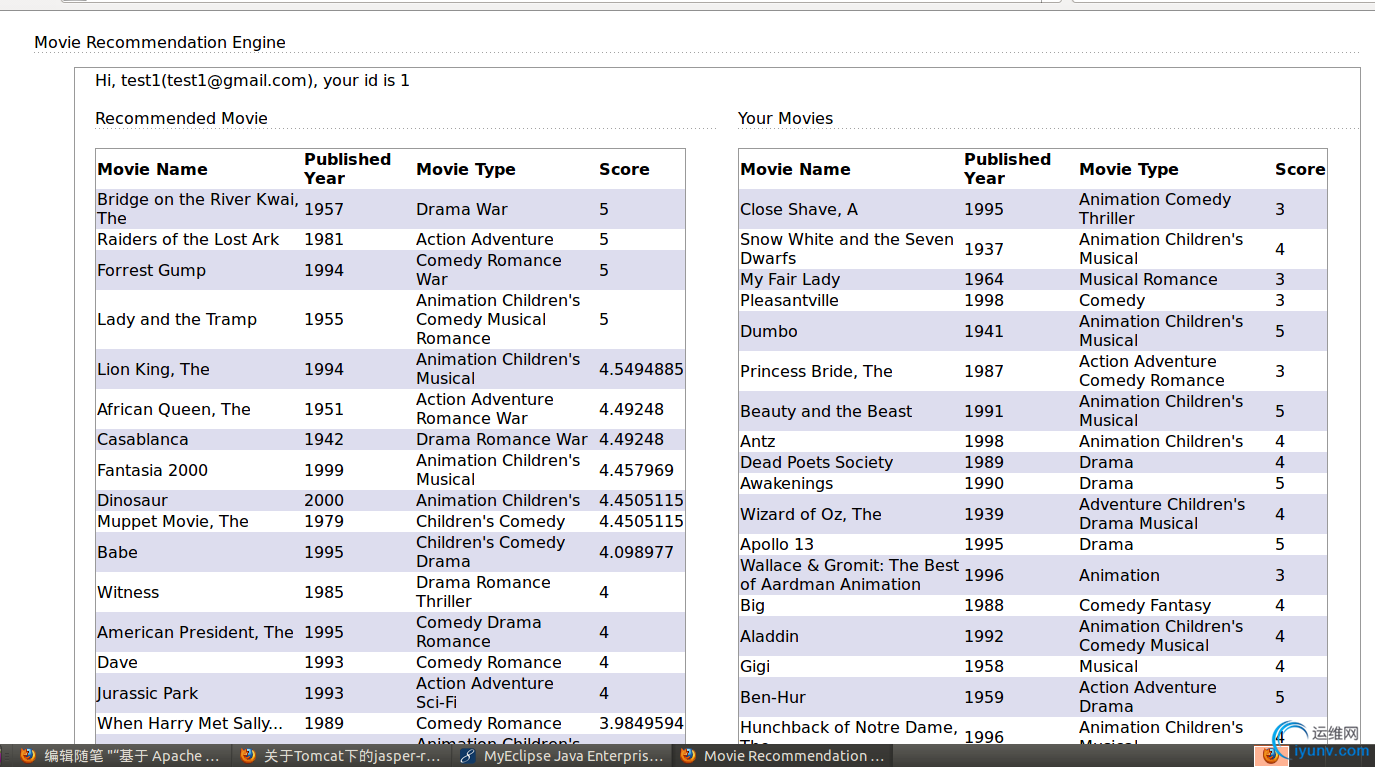Select the Dave movie name
Screen dimensions: 1375x767
click(x=117, y=662)
